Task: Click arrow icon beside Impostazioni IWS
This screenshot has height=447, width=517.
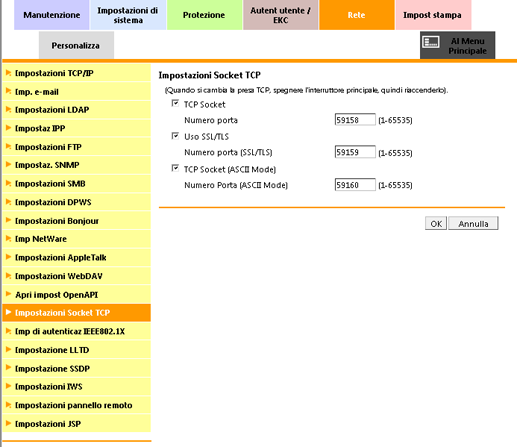Action: tap(9, 386)
